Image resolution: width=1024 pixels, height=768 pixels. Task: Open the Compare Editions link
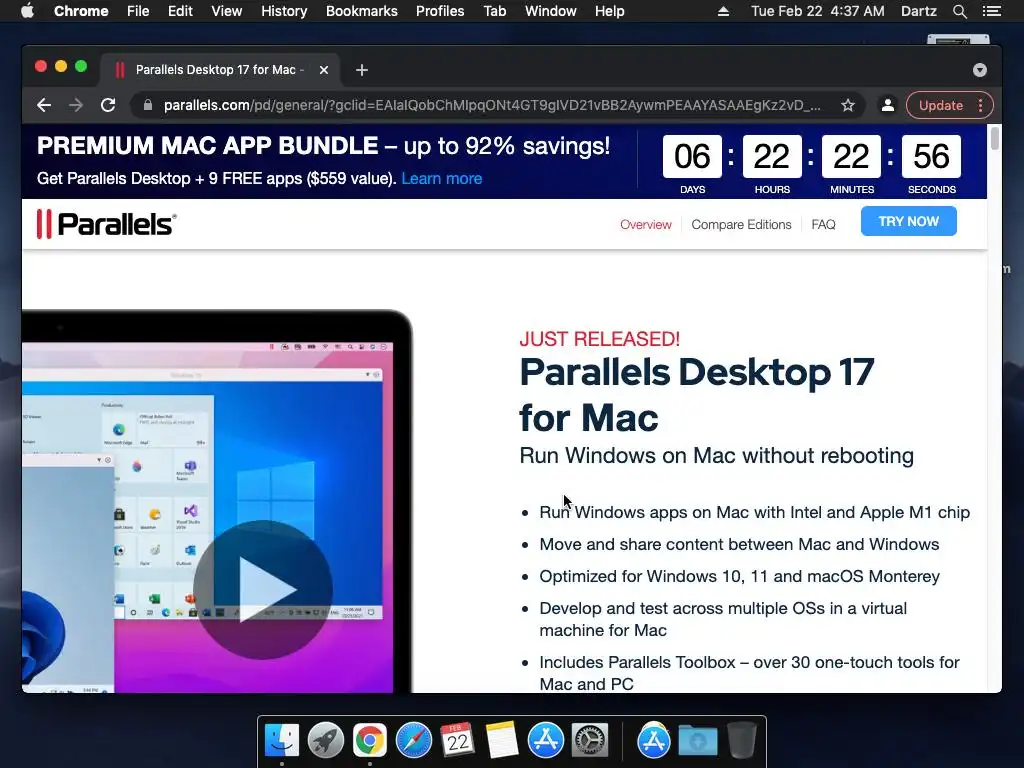pyautogui.click(x=741, y=225)
